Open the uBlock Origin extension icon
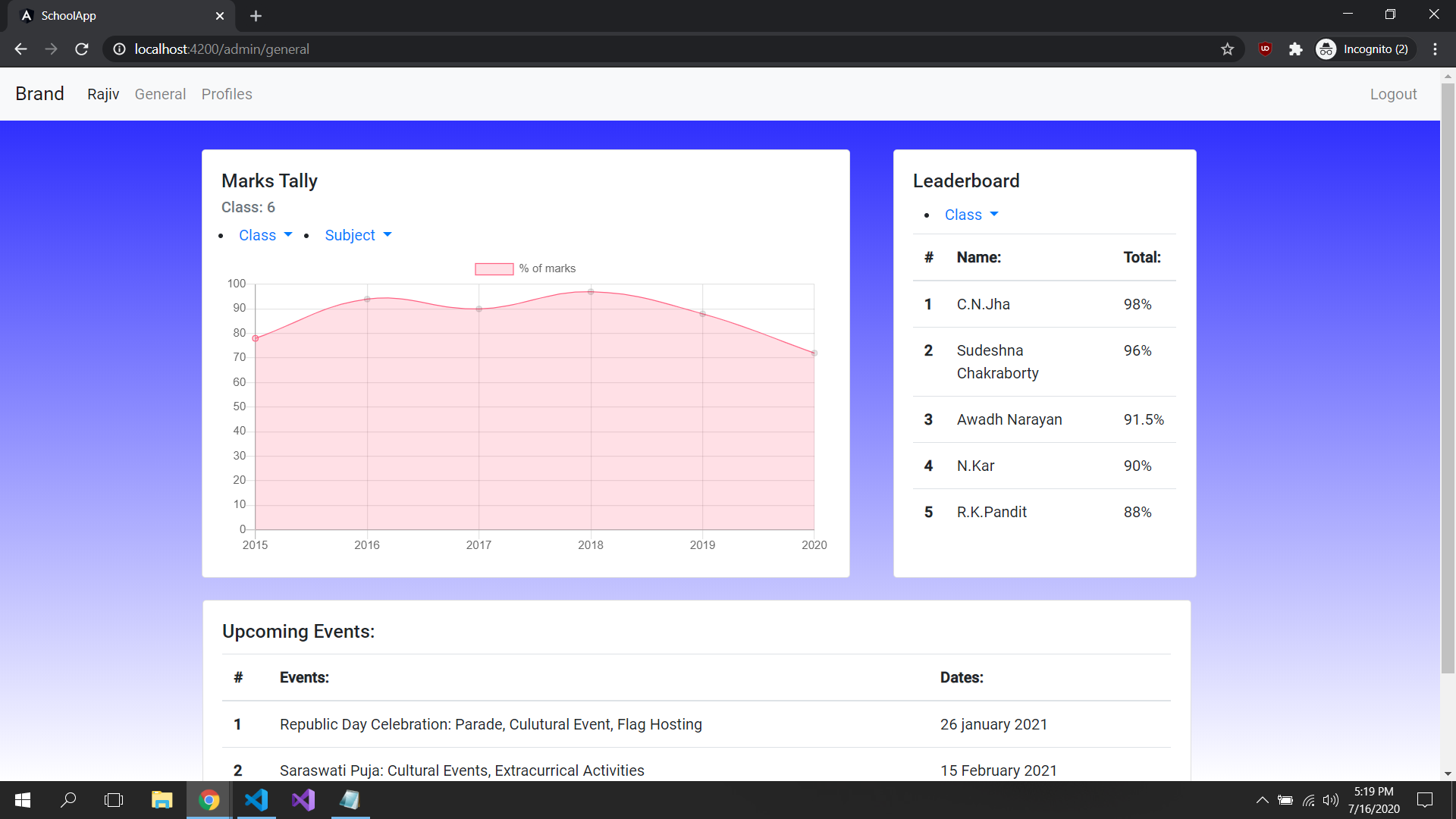The image size is (1456, 819). 1265,49
